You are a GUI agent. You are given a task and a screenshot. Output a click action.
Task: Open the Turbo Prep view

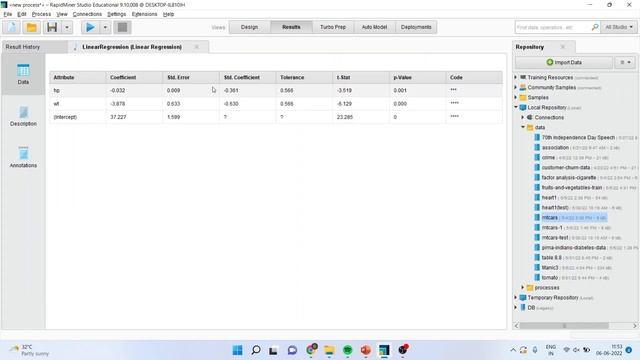click(x=333, y=27)
